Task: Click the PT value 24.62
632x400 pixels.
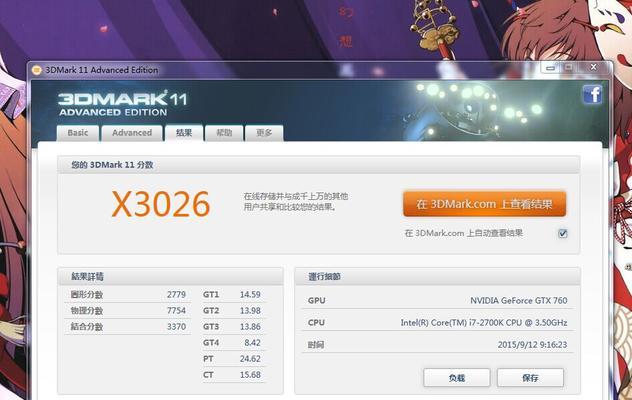Action: tap(250, 358)
